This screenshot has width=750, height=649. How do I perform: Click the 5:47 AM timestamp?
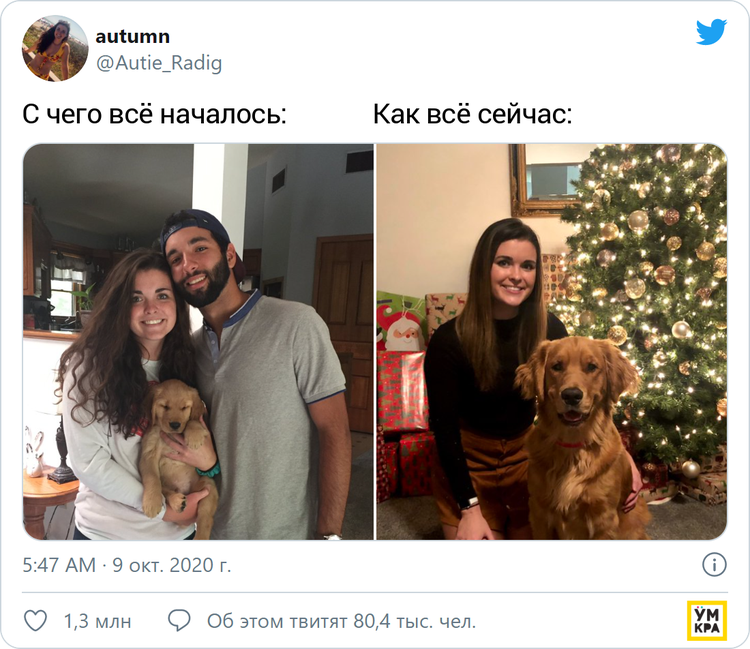click(59, 565)
